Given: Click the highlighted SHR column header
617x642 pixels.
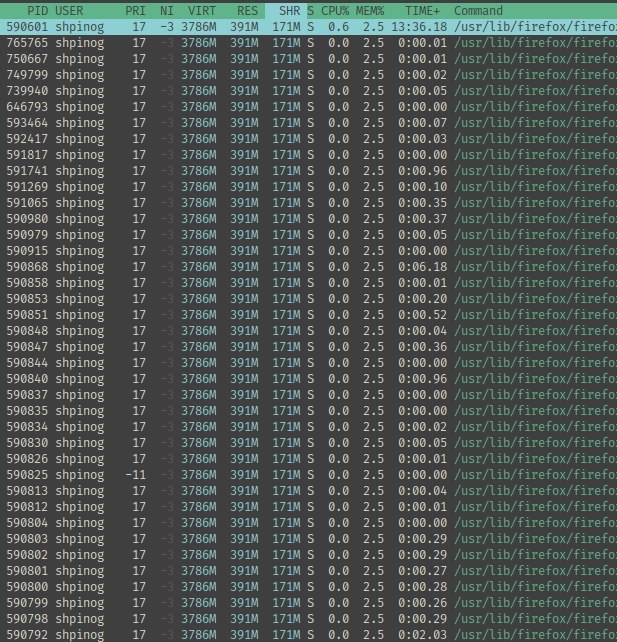Looking at the screenshot, I should point(286,11).
